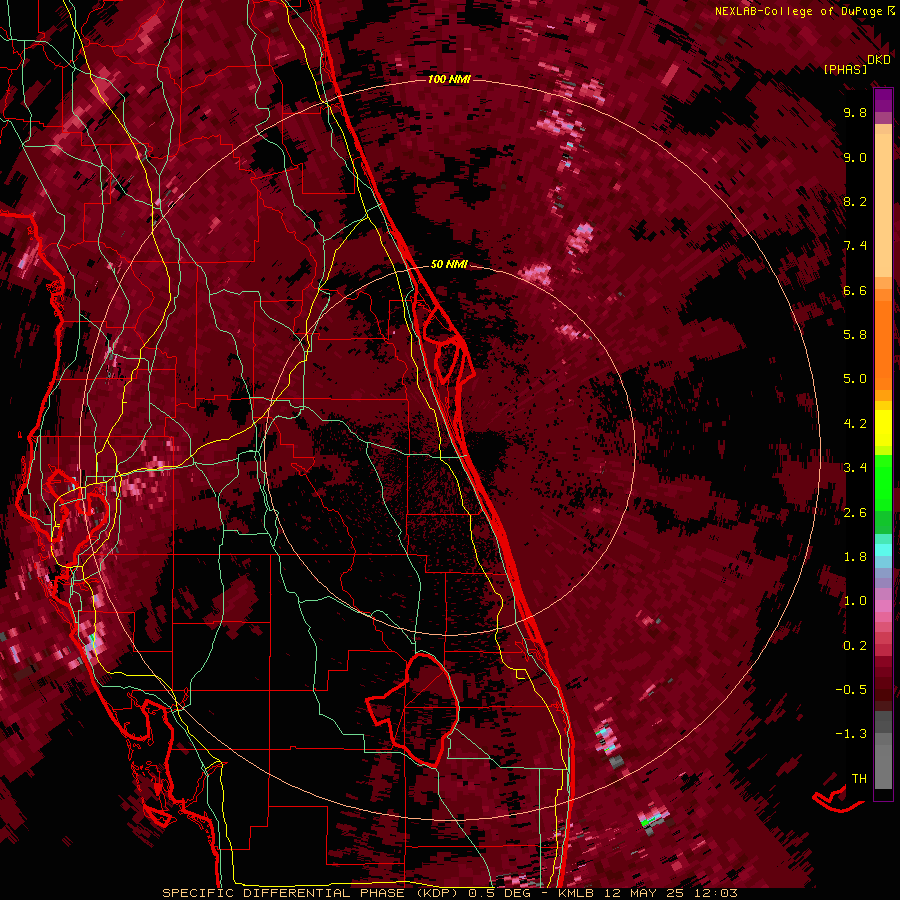The image size is (900, 900).
Task: Click the 9.0 scale value
Action: pos(855,157)
